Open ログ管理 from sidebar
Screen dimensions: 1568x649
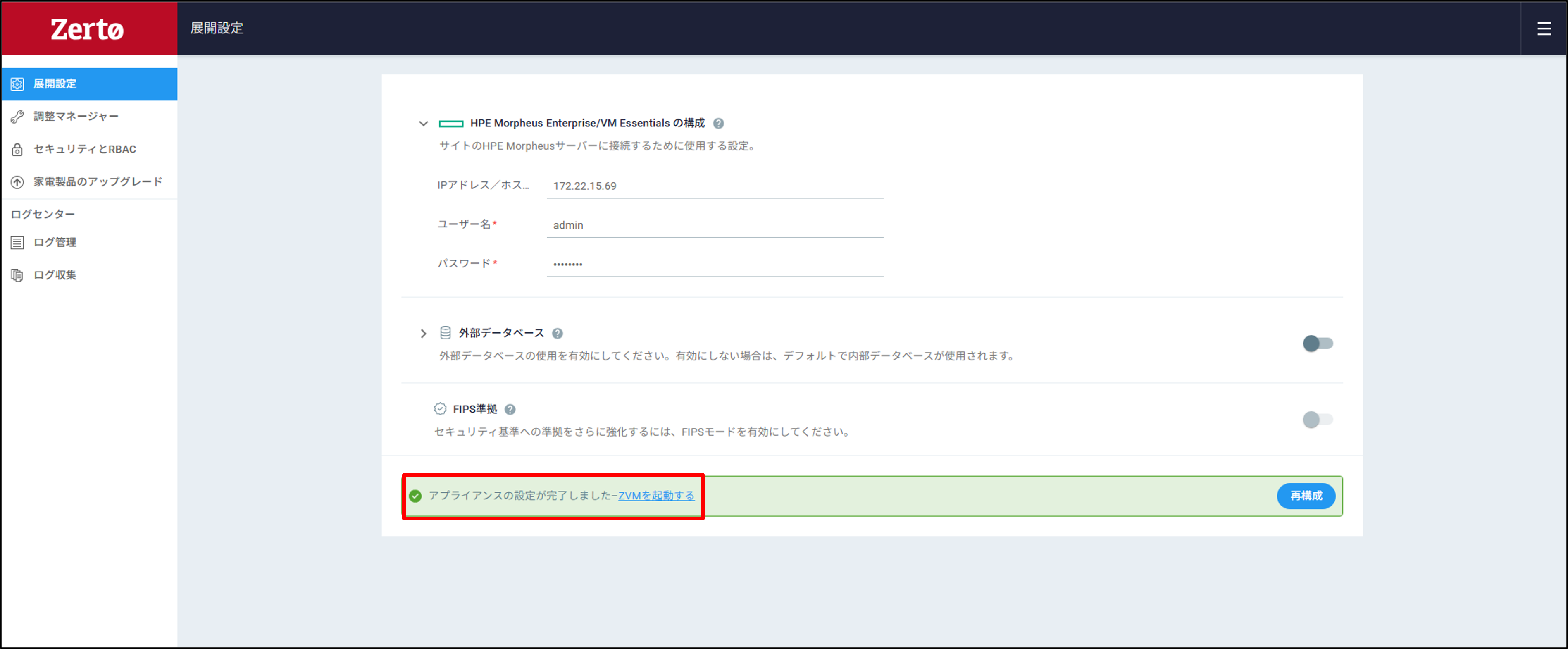(x=89, y=242)
